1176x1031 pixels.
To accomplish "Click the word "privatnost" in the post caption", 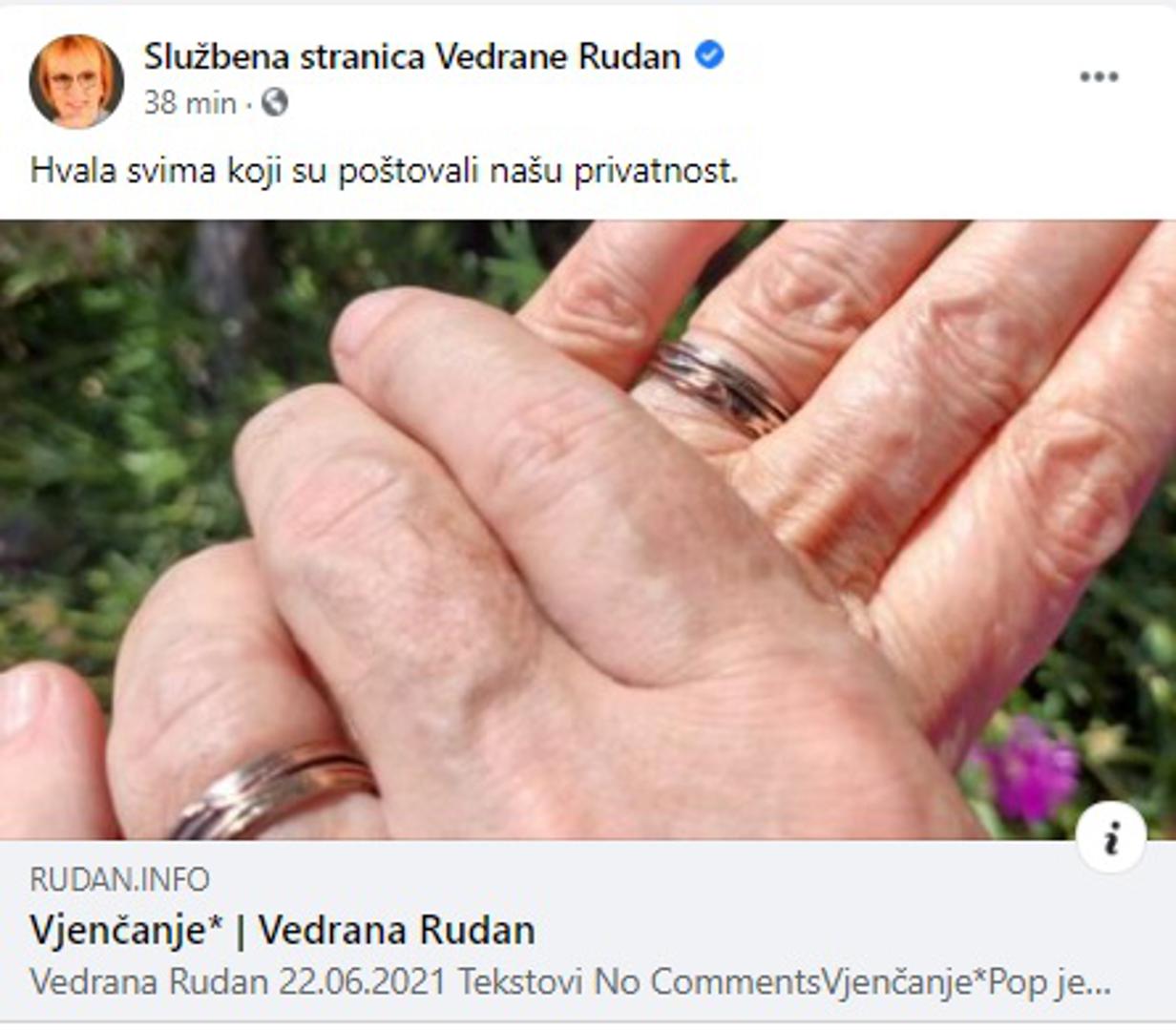I will (x=656, y=172).
